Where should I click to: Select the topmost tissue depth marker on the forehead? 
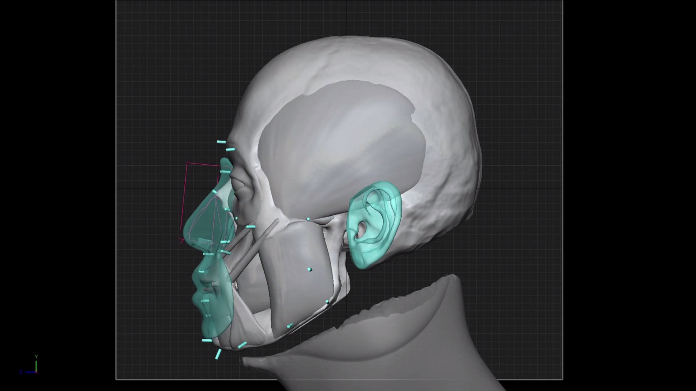[x=221, y=142]
